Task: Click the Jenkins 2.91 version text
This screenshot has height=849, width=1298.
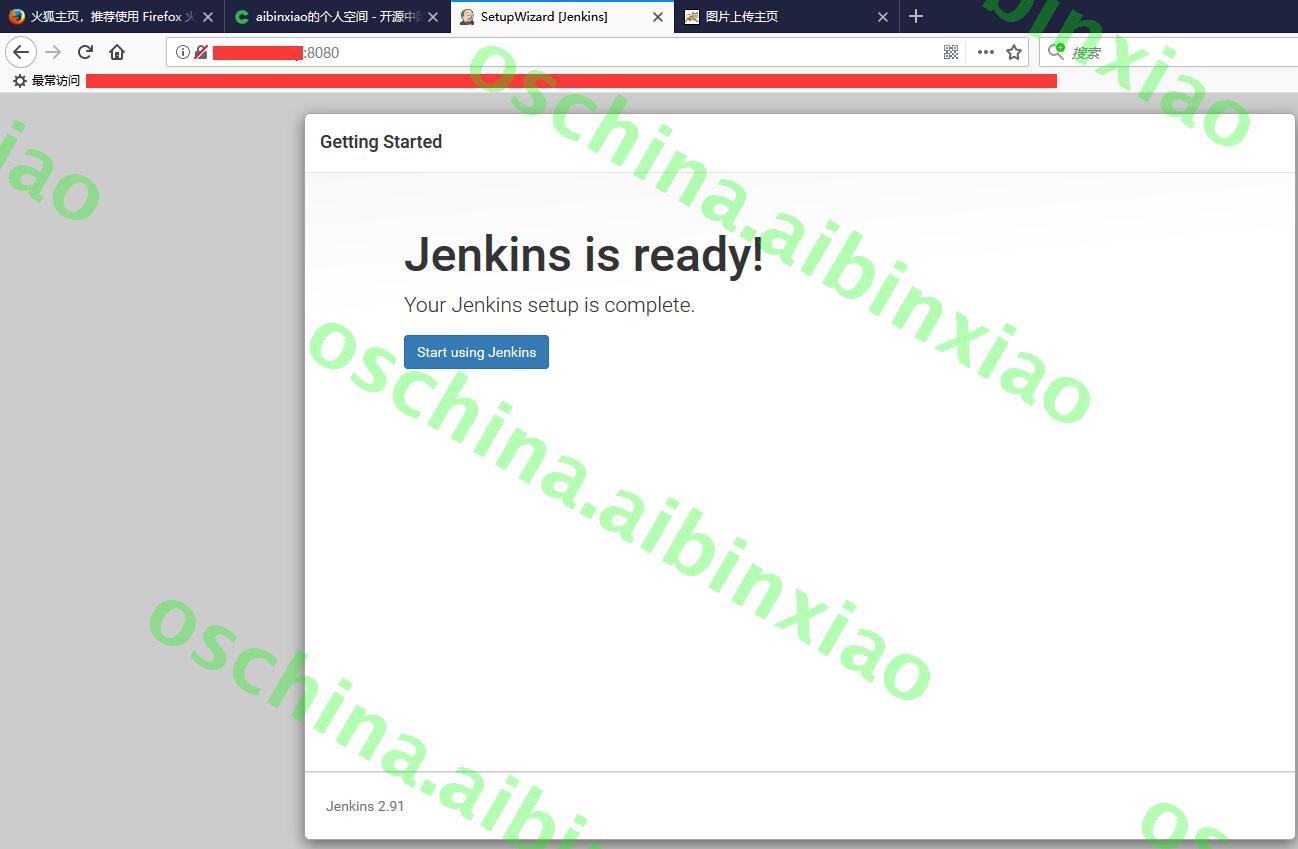Action: point(365,806)
